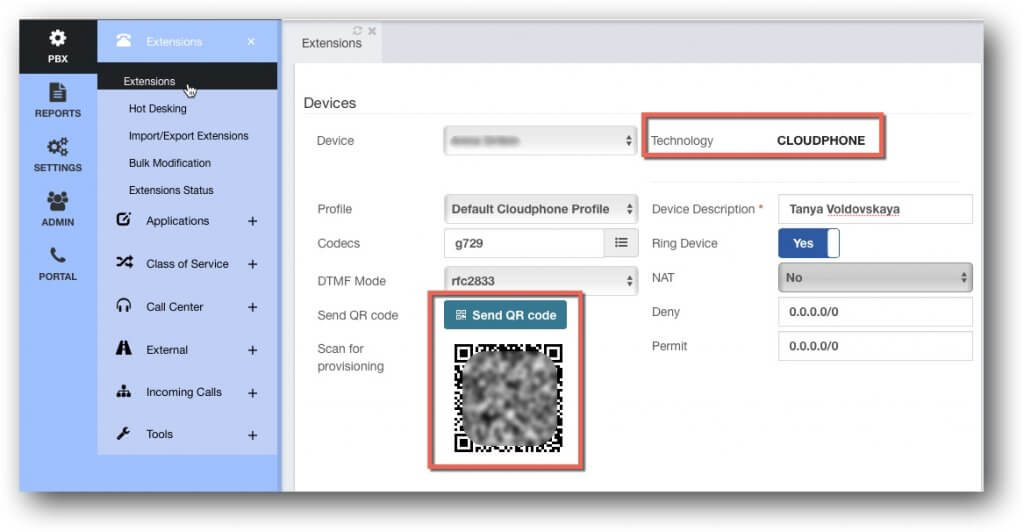
Task: Open the Codecs list icon button
Action: coord(621,243)
